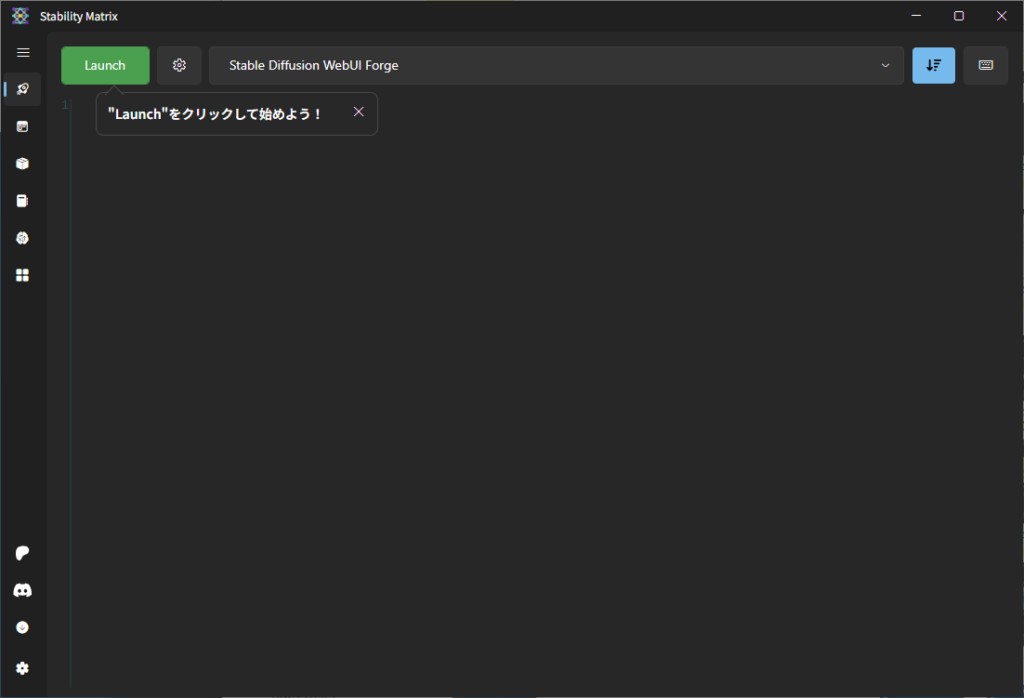Viewport: 1024px width, 698px height.
Task: Open the Checkpoints notebook sidebar icon
Action: [x=22, y=200]
